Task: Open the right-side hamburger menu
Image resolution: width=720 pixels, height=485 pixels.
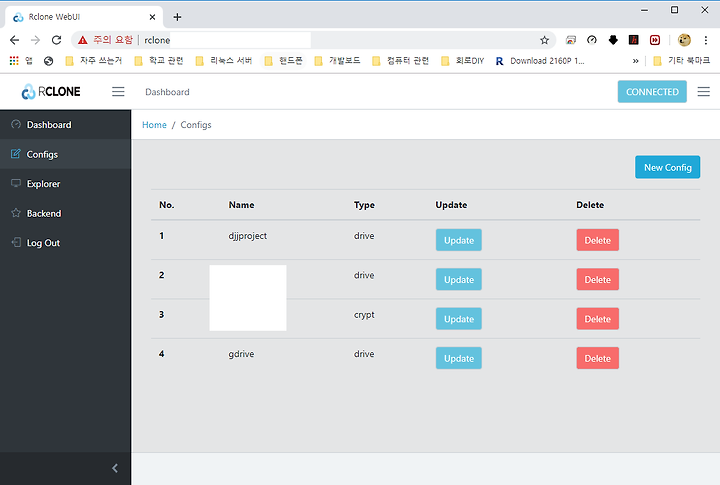Action: [703, 92]
